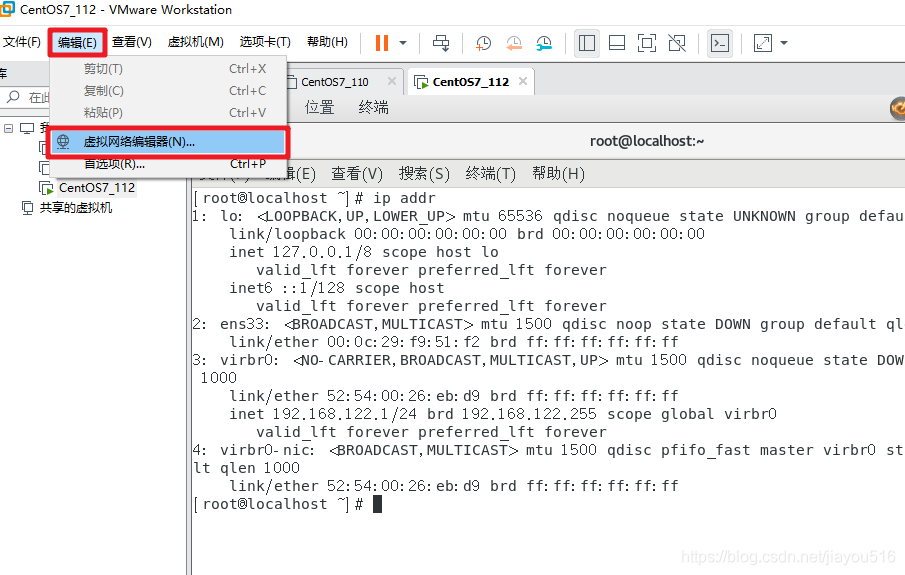Open the 虚拟机(M) menu
905x575 pixels.
[196, 42]
